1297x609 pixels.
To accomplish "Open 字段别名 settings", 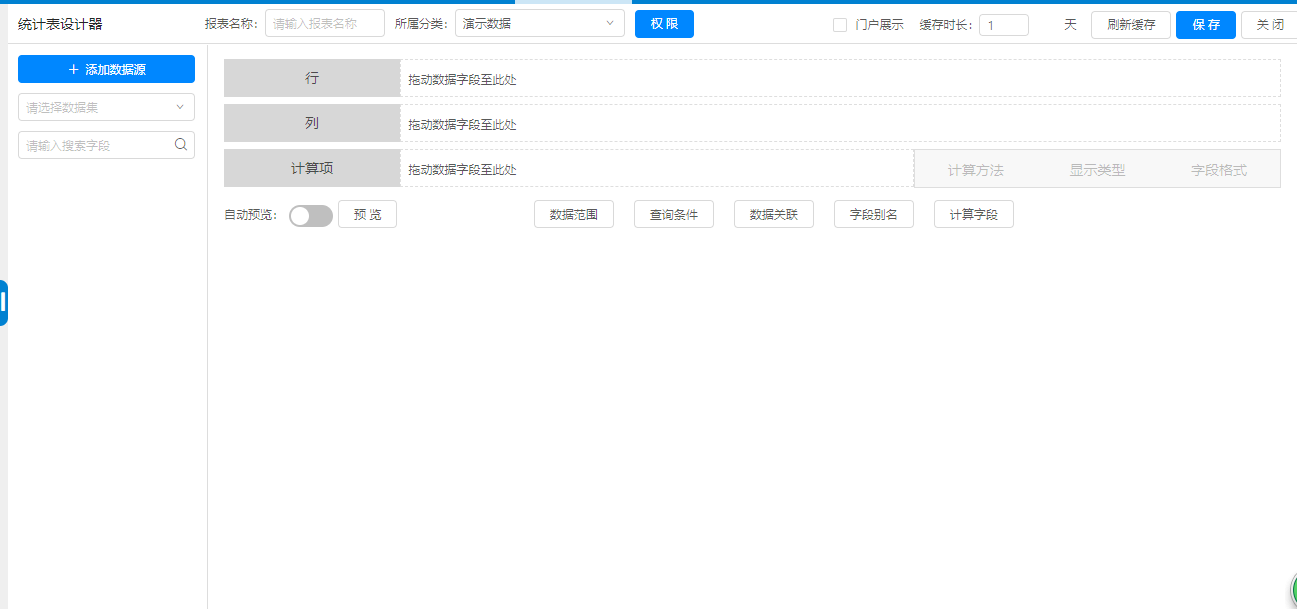I will point(874,215).
